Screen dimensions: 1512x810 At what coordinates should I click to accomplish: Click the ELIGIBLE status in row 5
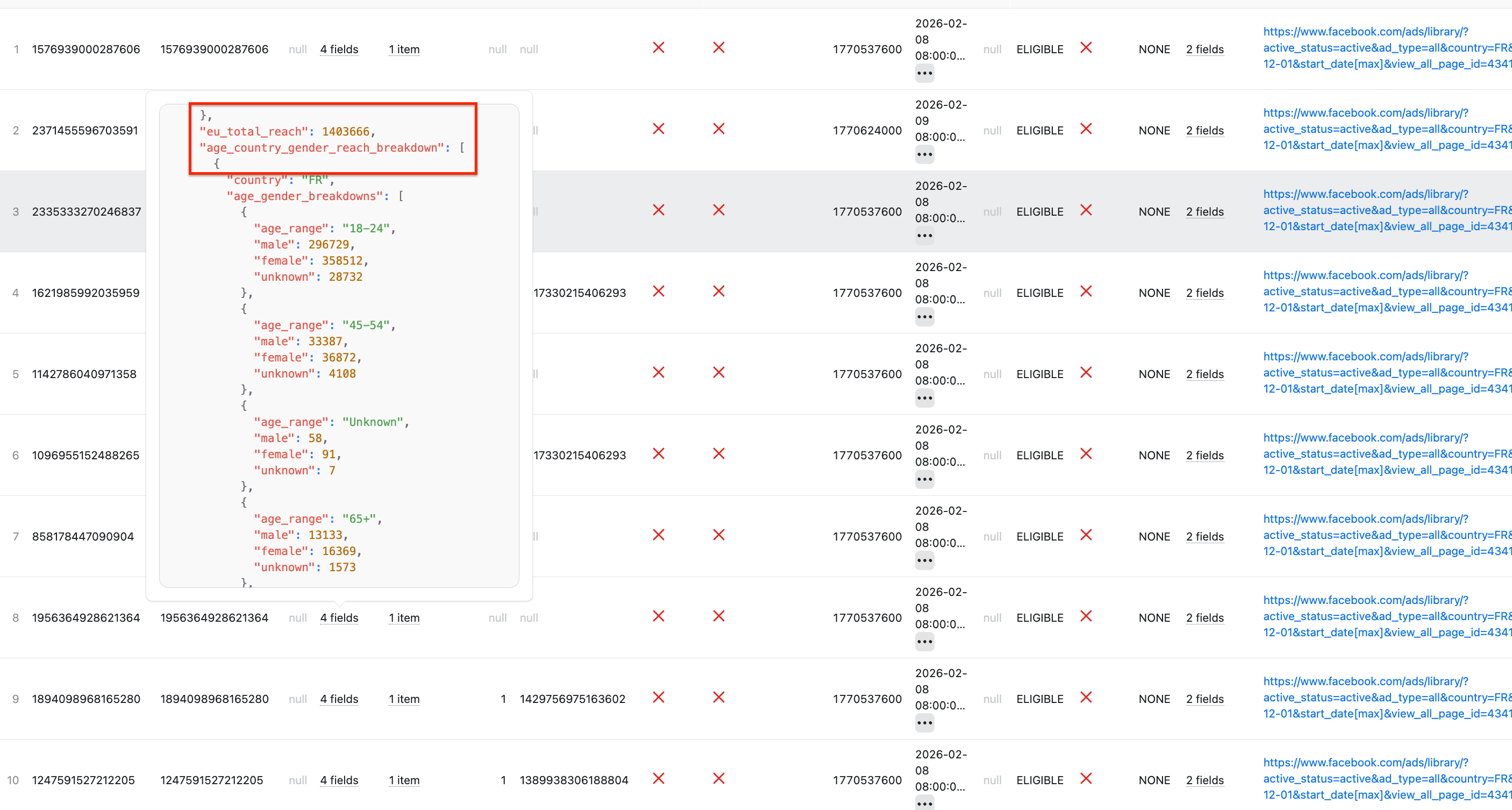1039,374
